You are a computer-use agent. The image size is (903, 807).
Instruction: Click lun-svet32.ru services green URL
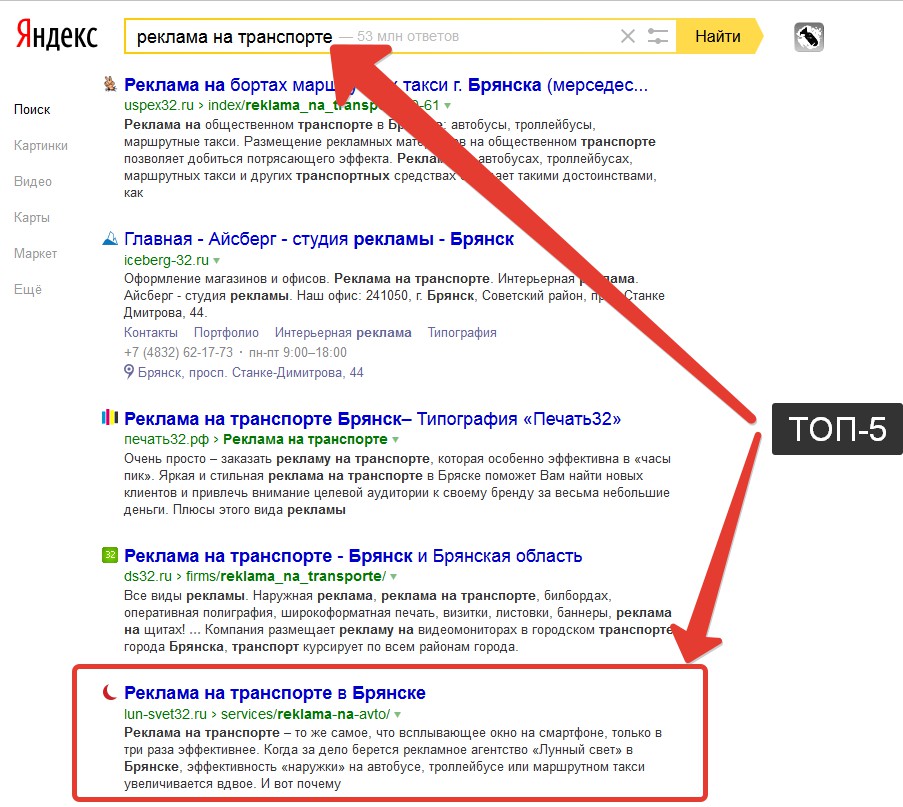[257, 714]
